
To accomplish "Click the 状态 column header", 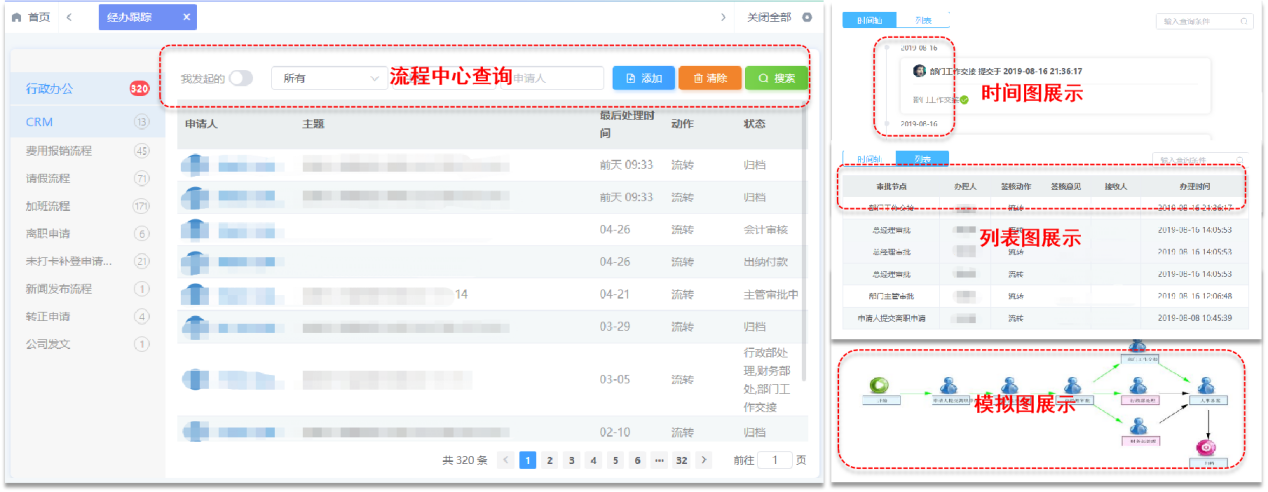I will 754,124.
